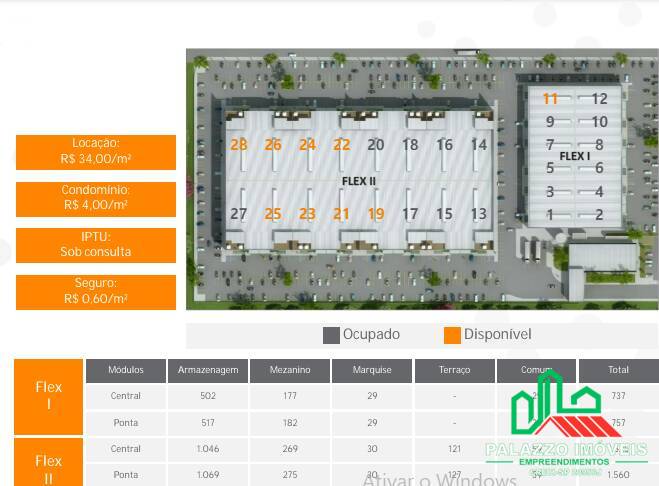Click the Armazenagem column header
The width and height of the screenshot is (659, 486).
(x=208, y=370)
